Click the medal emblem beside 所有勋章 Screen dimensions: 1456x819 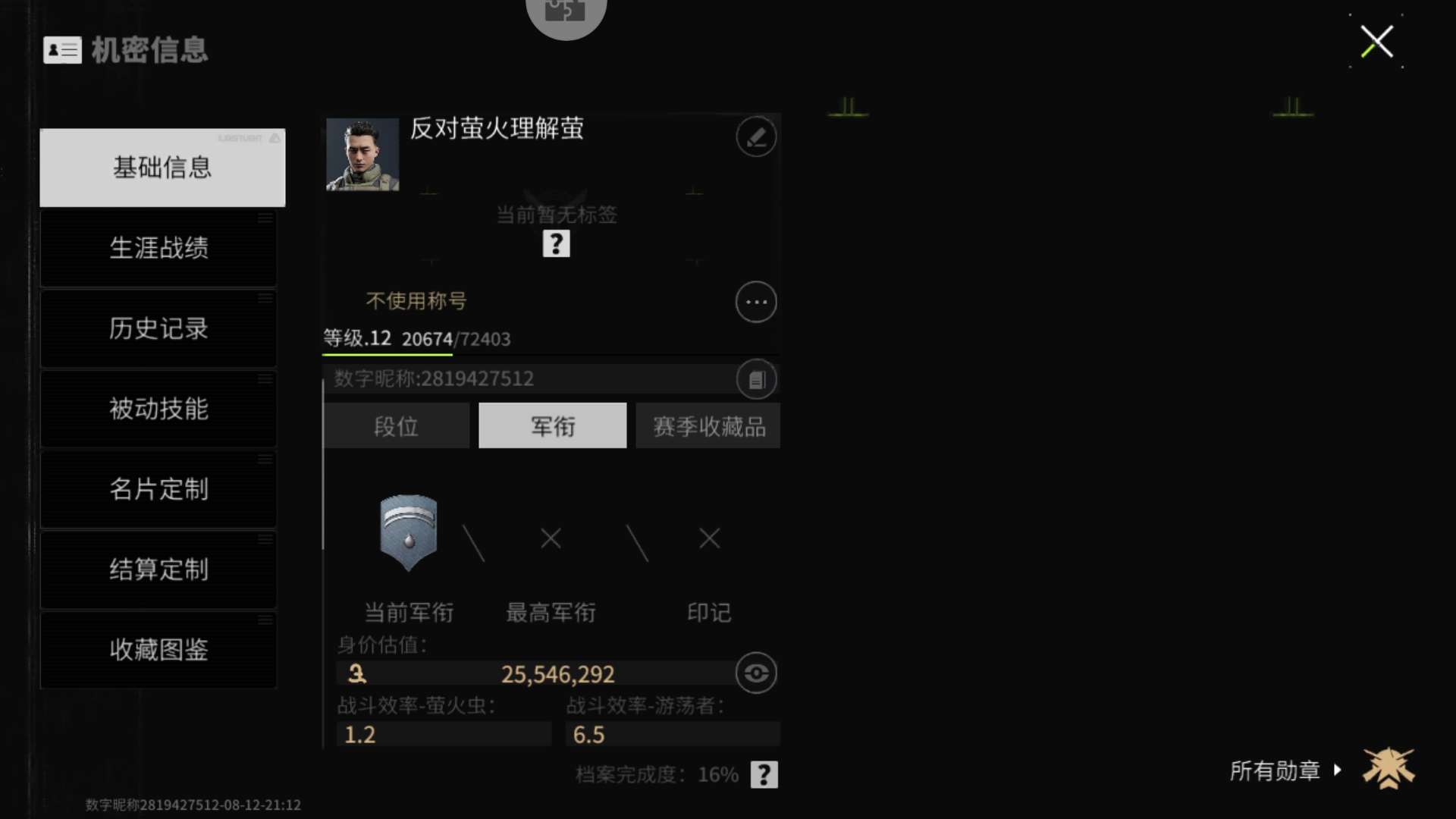[x=1389, y=769]
